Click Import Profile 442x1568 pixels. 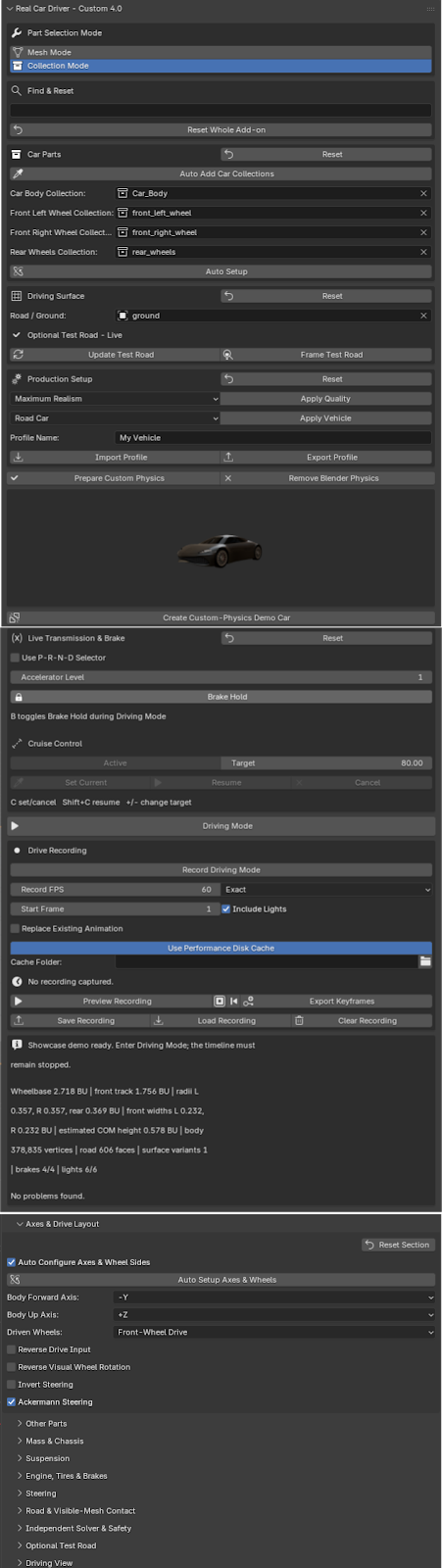coord(115,458)
